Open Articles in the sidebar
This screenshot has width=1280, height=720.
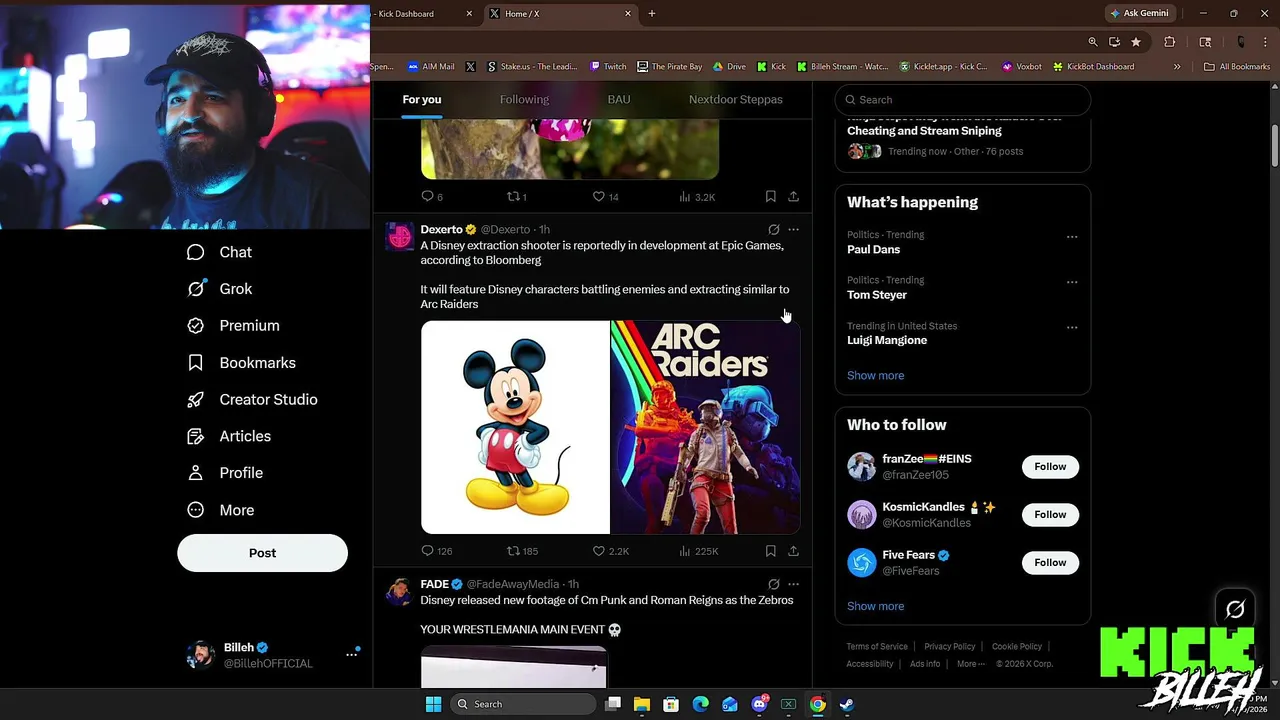click(229, 436)
